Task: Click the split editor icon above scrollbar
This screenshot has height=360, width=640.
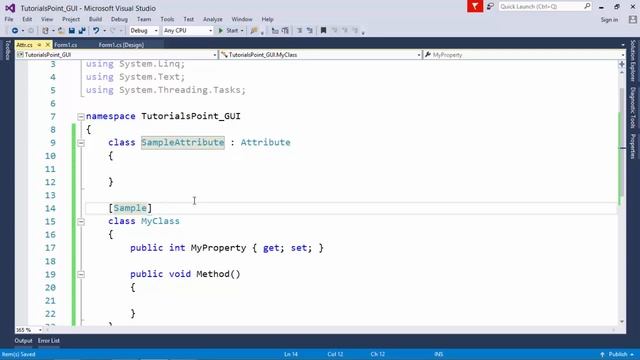Action: [x=622, y=64]
